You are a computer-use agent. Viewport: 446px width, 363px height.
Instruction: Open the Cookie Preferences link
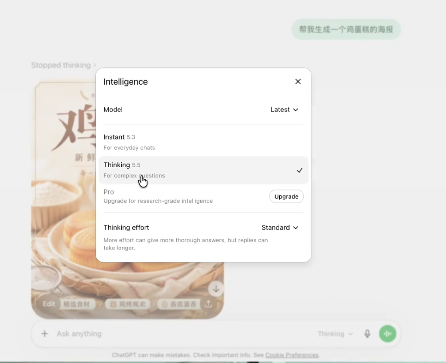292,355
